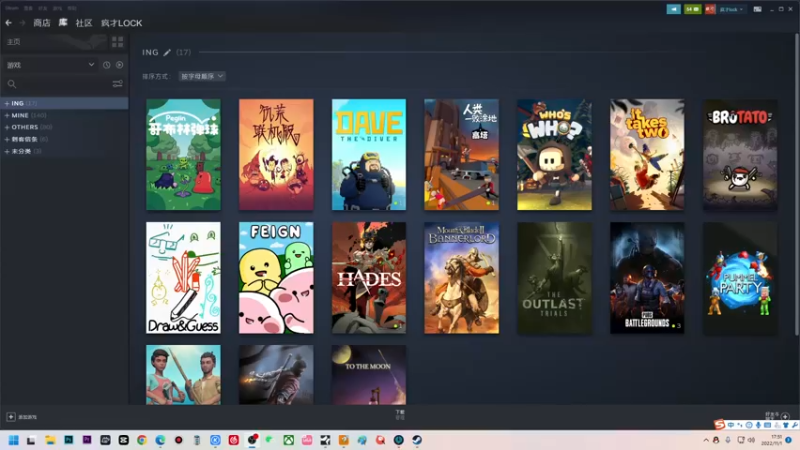Expand the MINE collection

7,115
